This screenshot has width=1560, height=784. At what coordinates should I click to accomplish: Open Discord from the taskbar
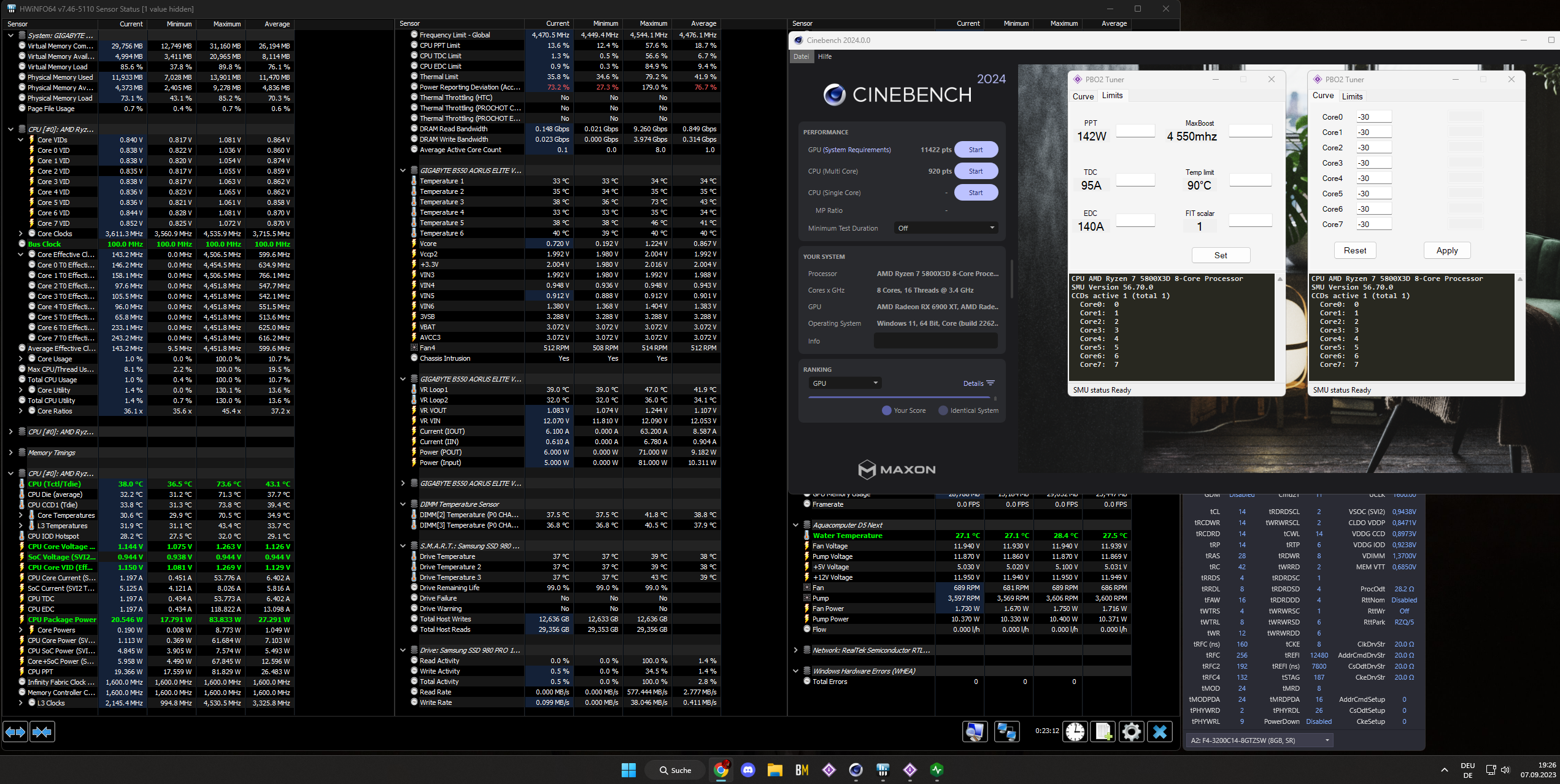pyautogui.click(x=747, y=770)
